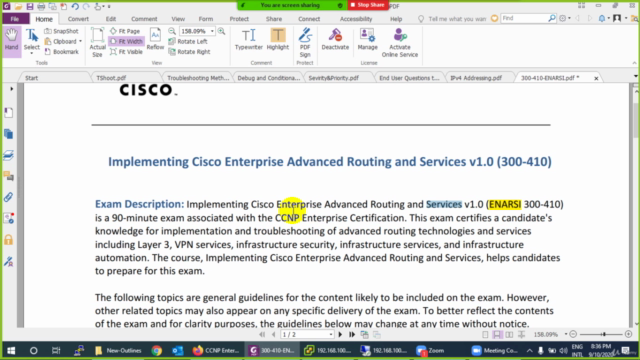Enable single page view mode
640x360 pixels.
click(x=485, y=335)
